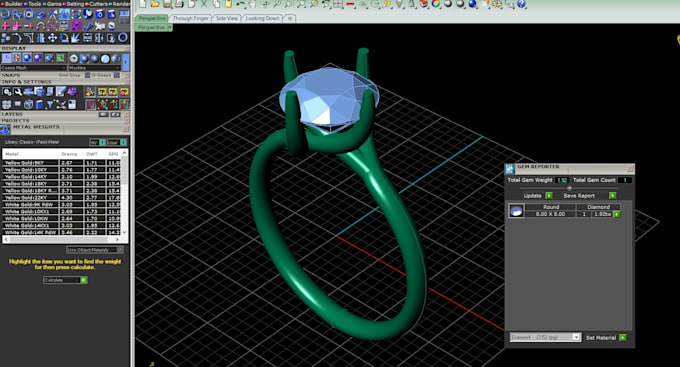Toggle the second Layers panel switch button

115,115
